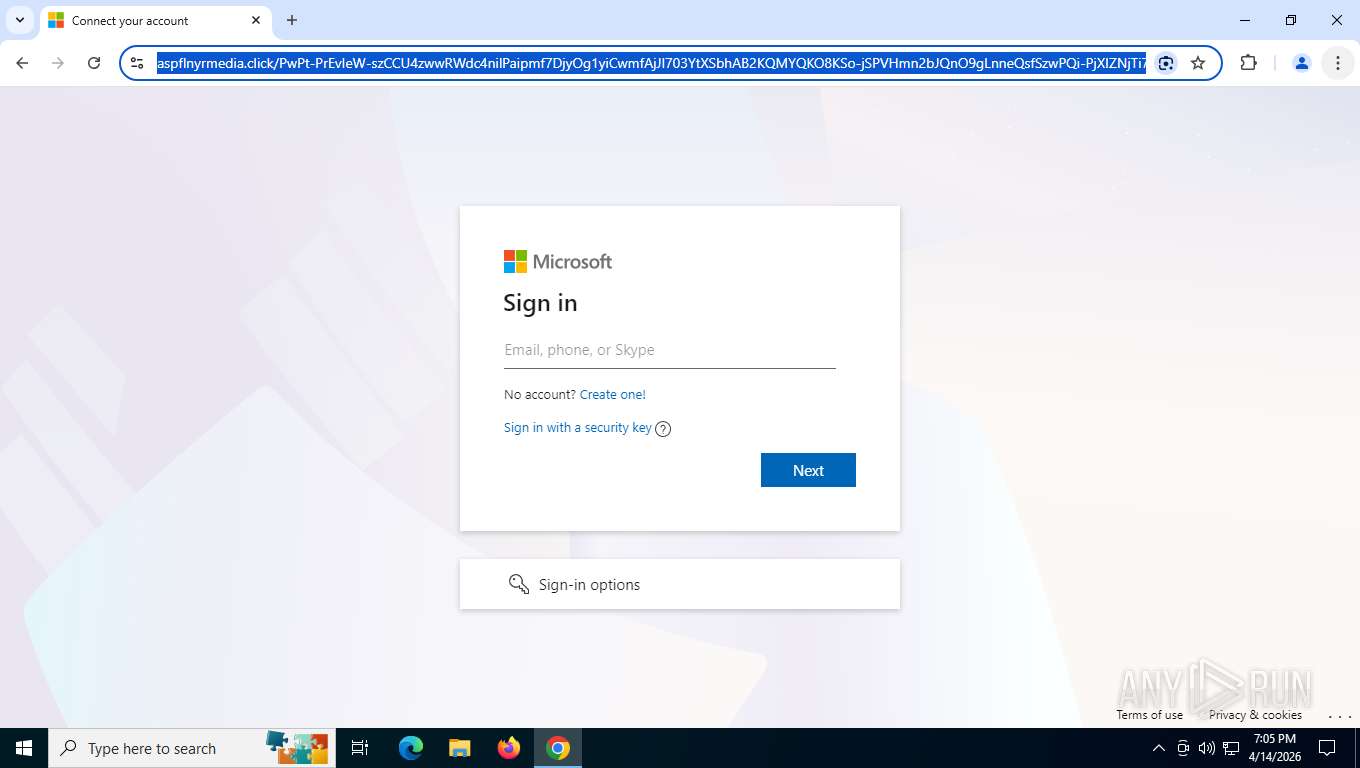Launch Microsoft Edge from the taskbar
The image size is (1360, 768).
click(x=410, y=748)
